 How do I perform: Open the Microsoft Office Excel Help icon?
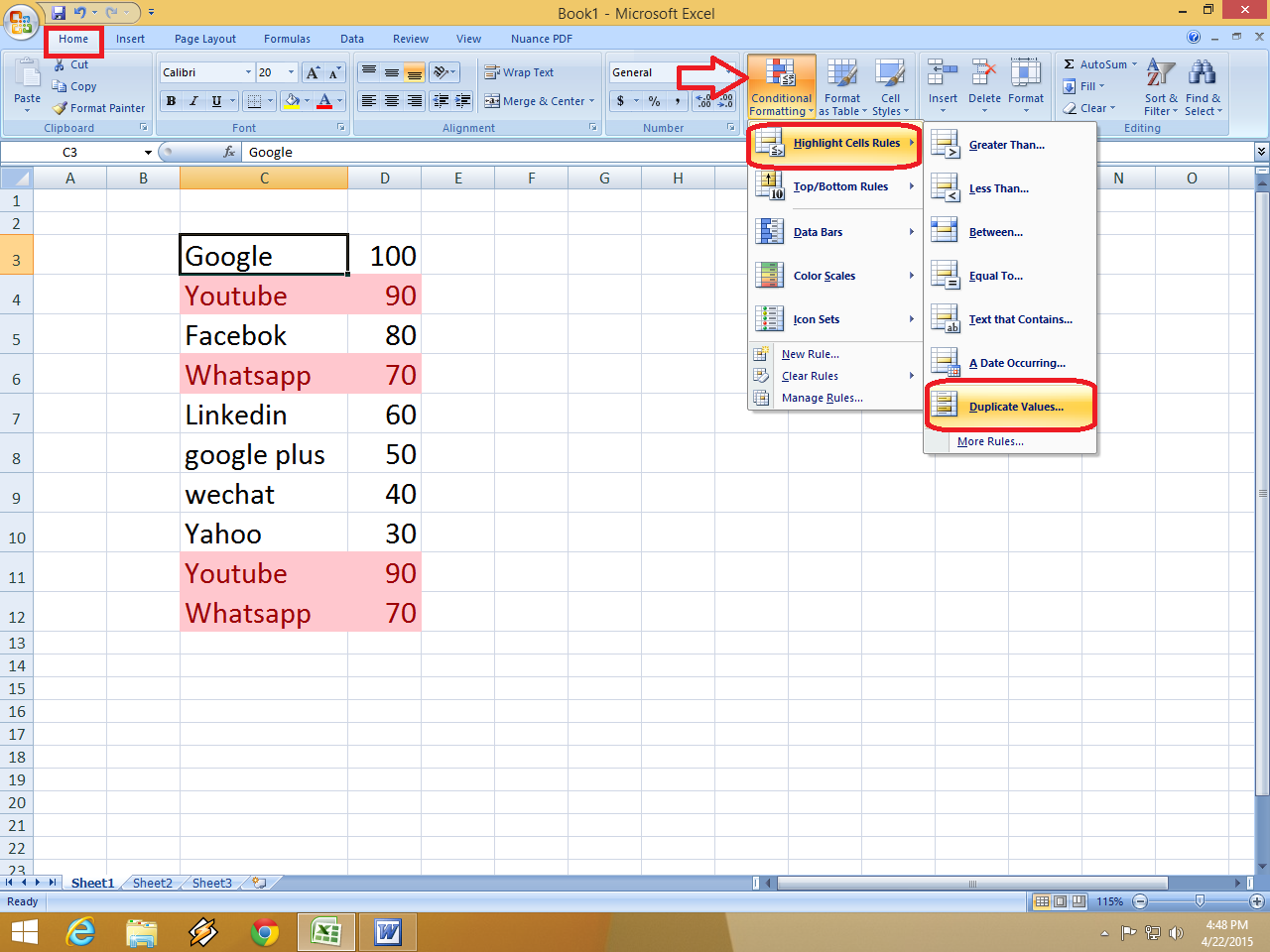point(1194,38)
